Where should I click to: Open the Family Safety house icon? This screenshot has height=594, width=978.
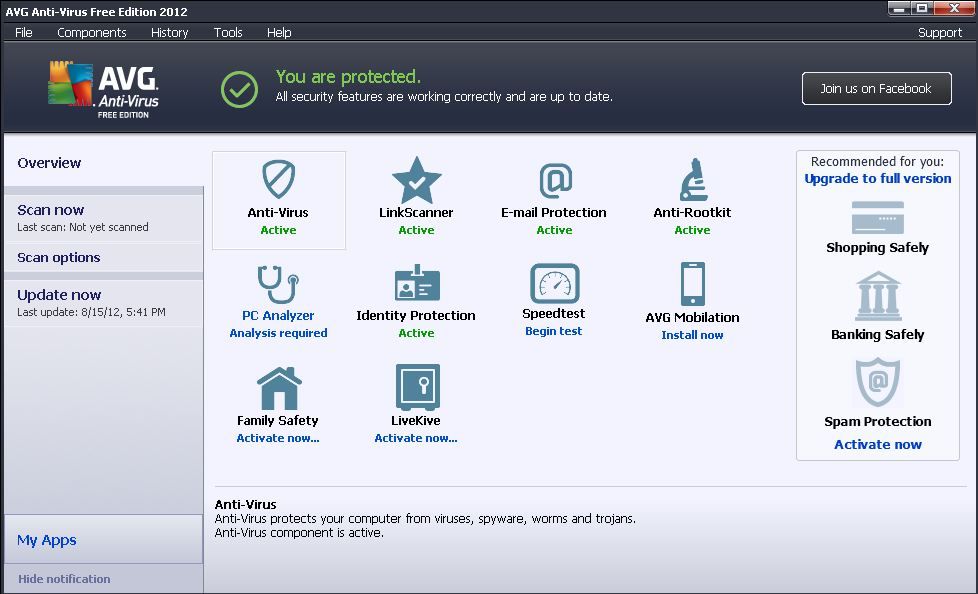click(x=279, y=388)
